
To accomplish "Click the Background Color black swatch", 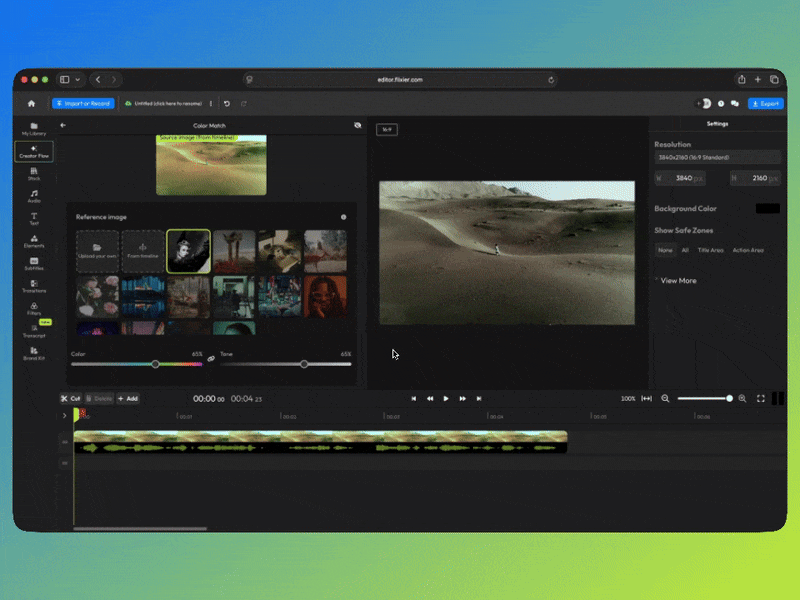I will click(767, 208).
